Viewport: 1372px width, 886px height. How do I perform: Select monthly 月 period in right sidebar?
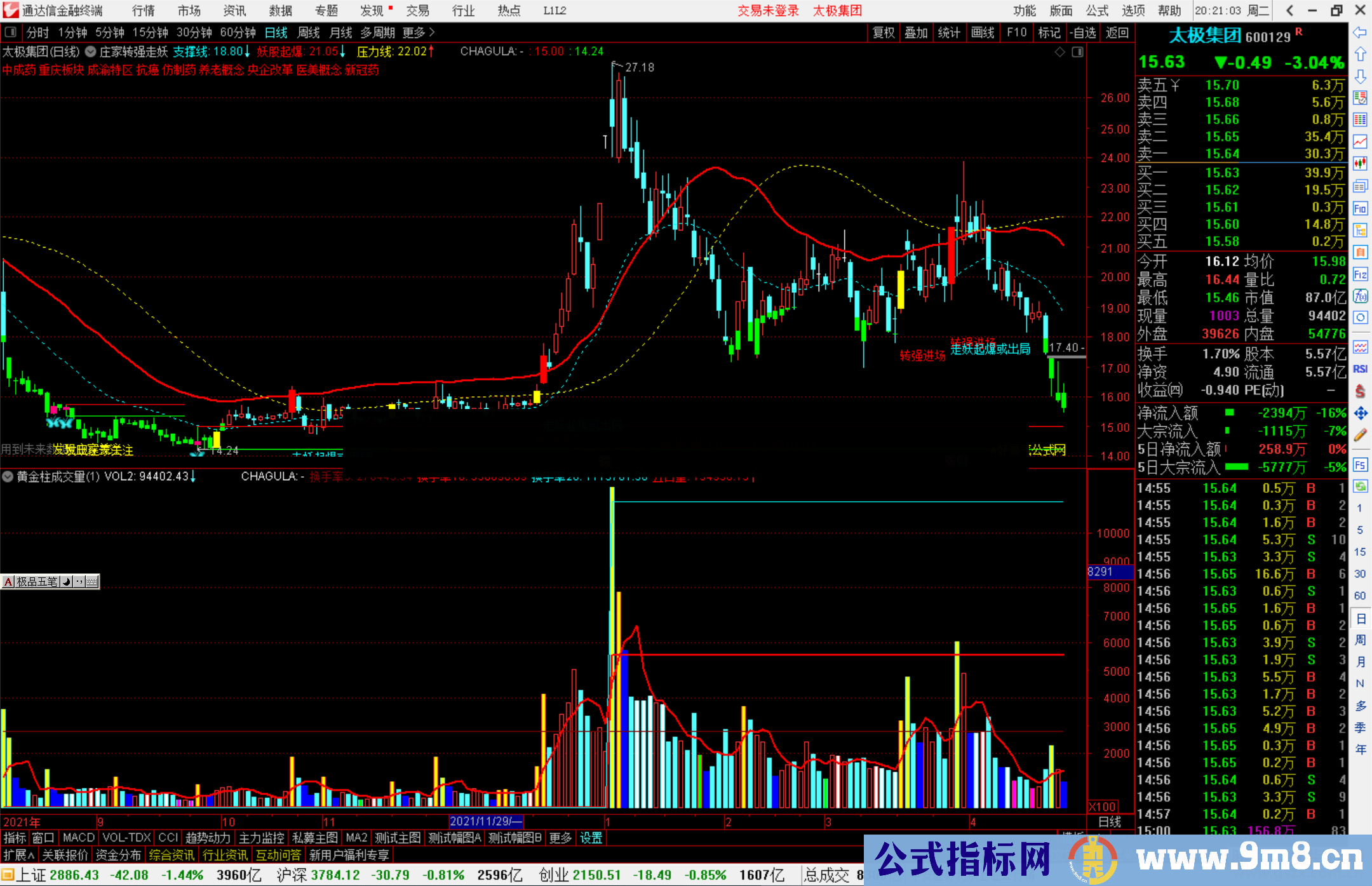1360,662
